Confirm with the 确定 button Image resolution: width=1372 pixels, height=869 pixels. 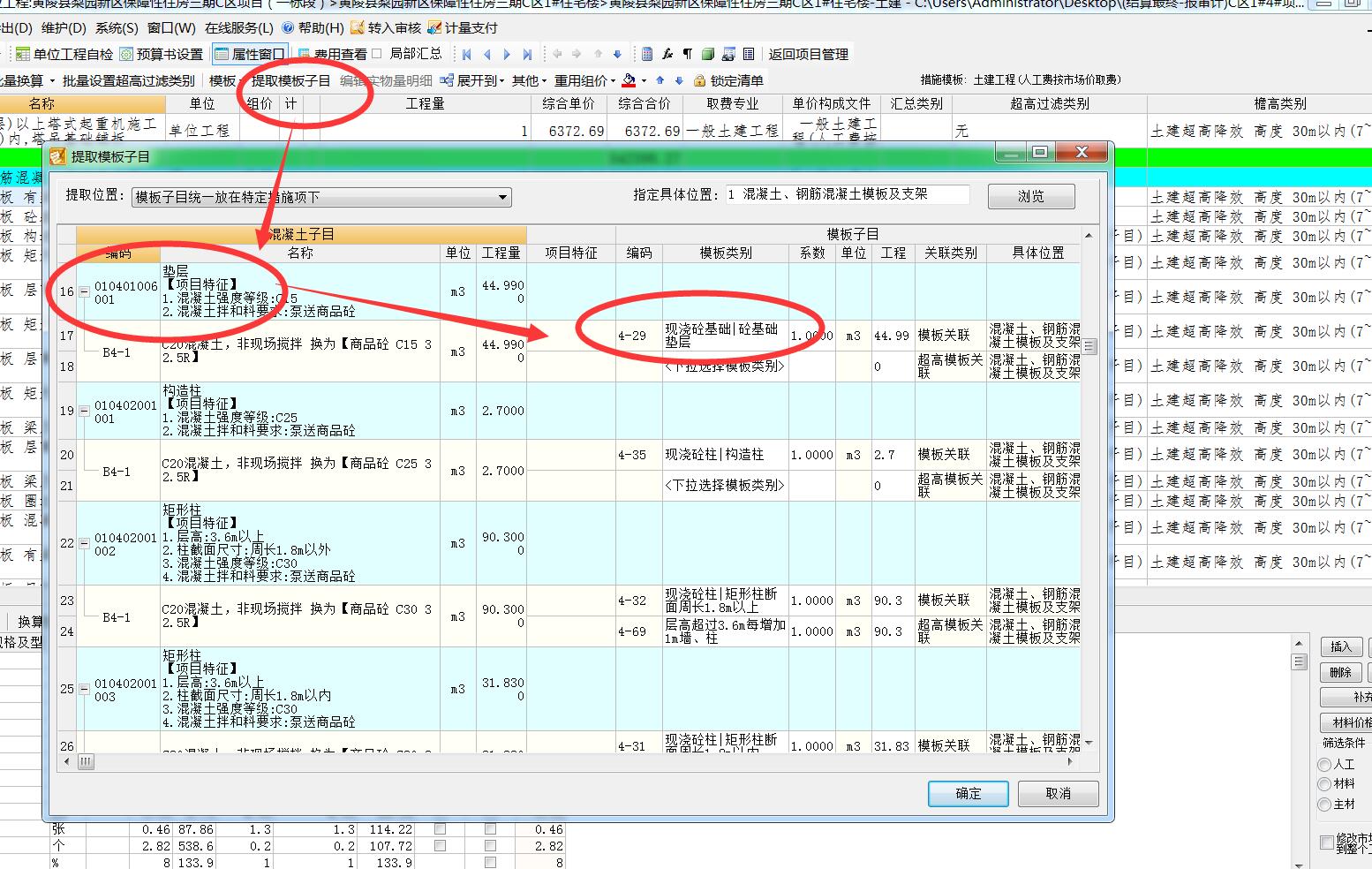click(969, 793)
